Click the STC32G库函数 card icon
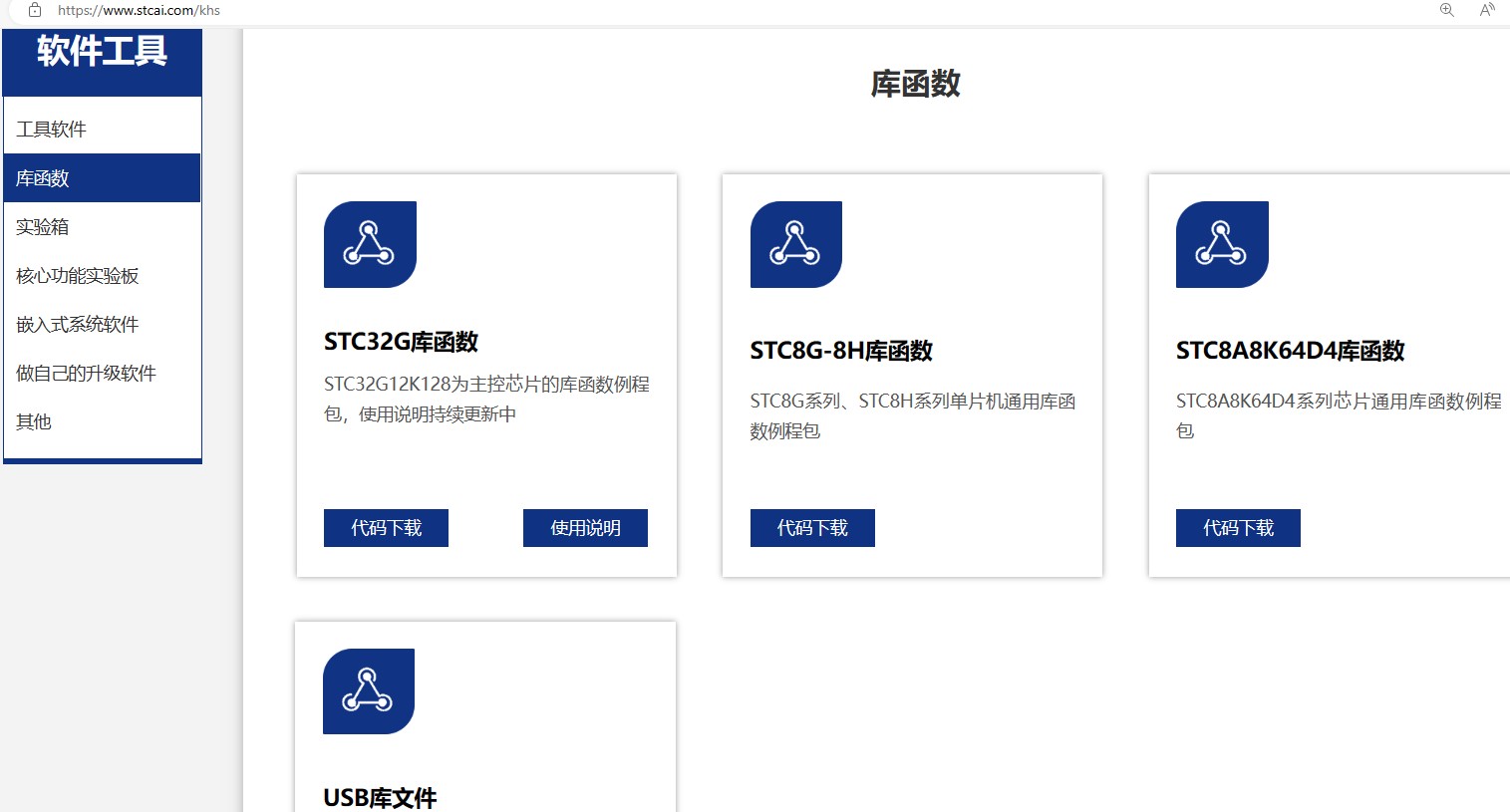 (x=370, y=244)
